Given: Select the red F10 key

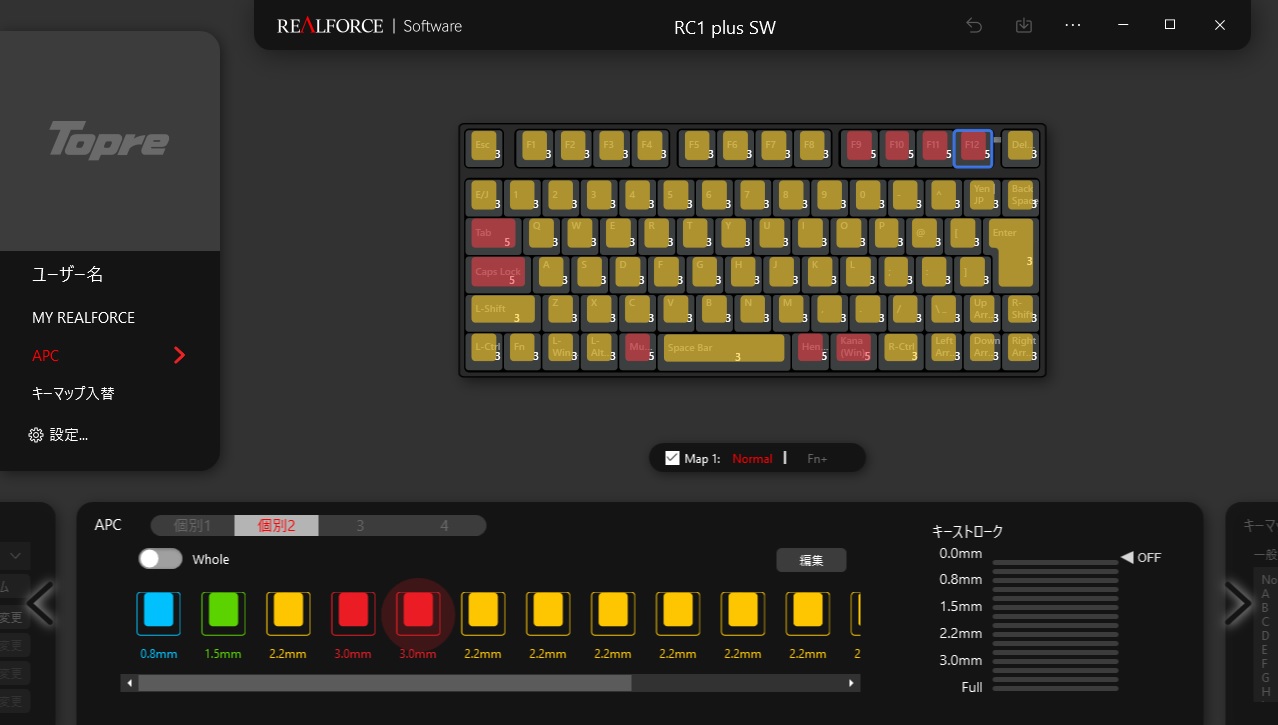Looking at the screenshot, I should coord(897,147).
